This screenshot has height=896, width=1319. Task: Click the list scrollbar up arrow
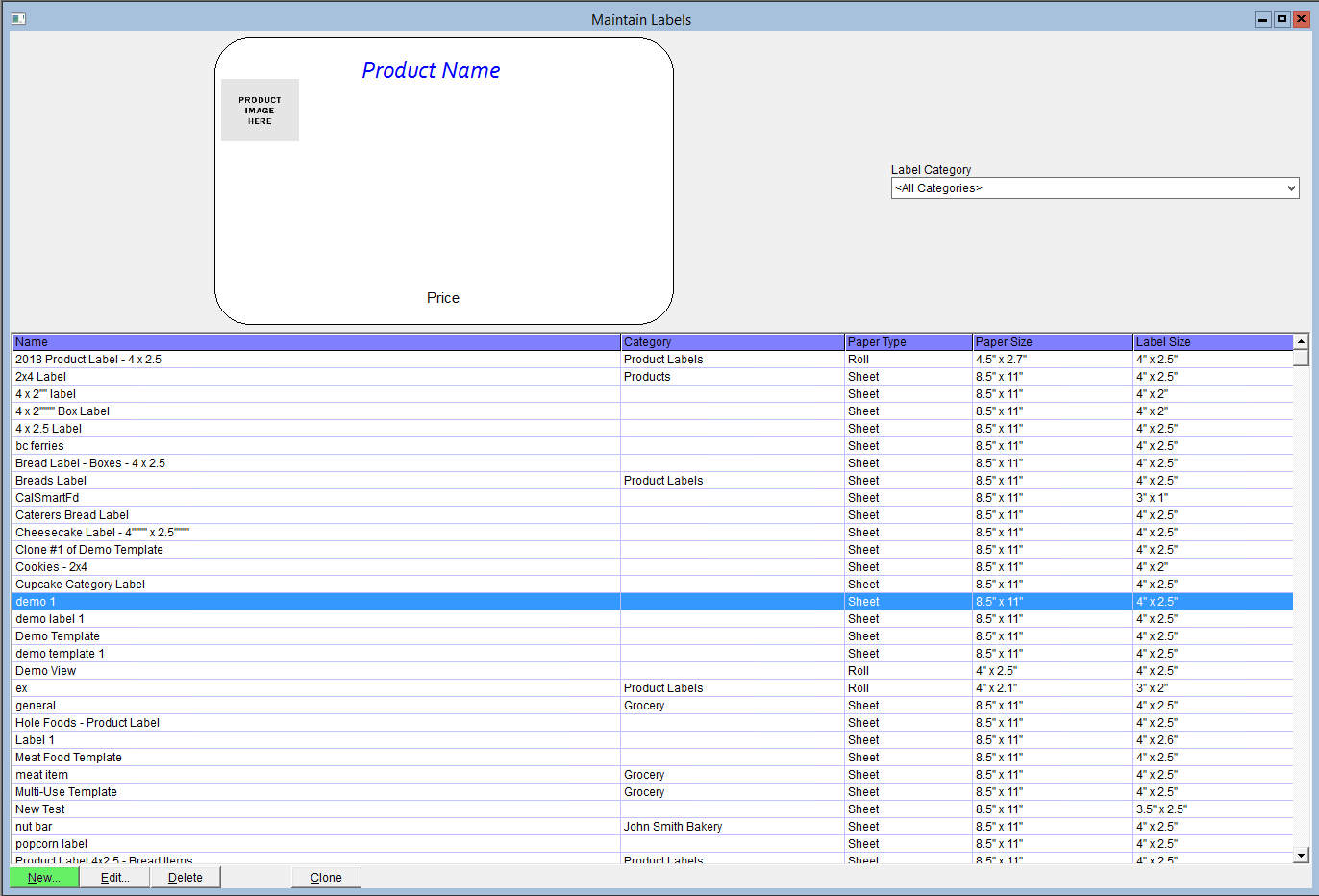(1301, 341)
